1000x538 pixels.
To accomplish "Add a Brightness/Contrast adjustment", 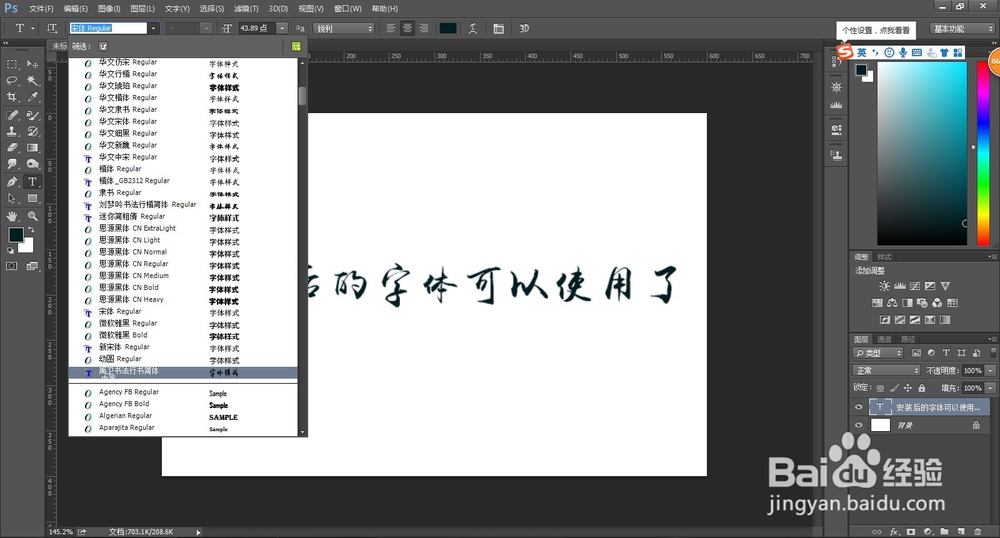I will (x=884, y=286).
